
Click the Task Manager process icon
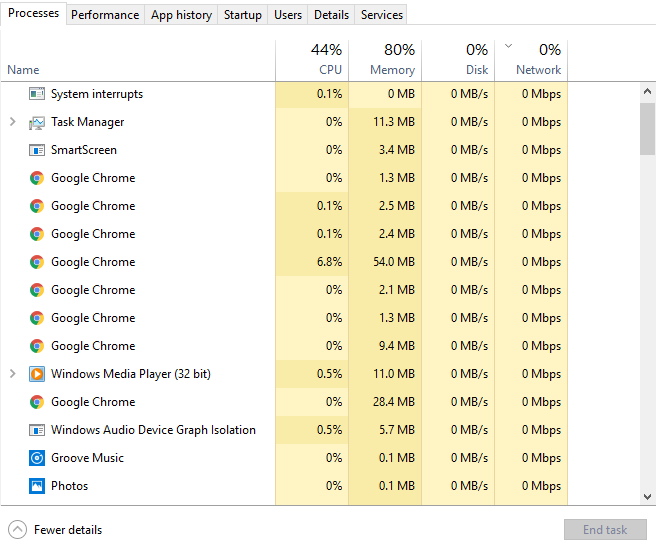[x=37, y=123]
